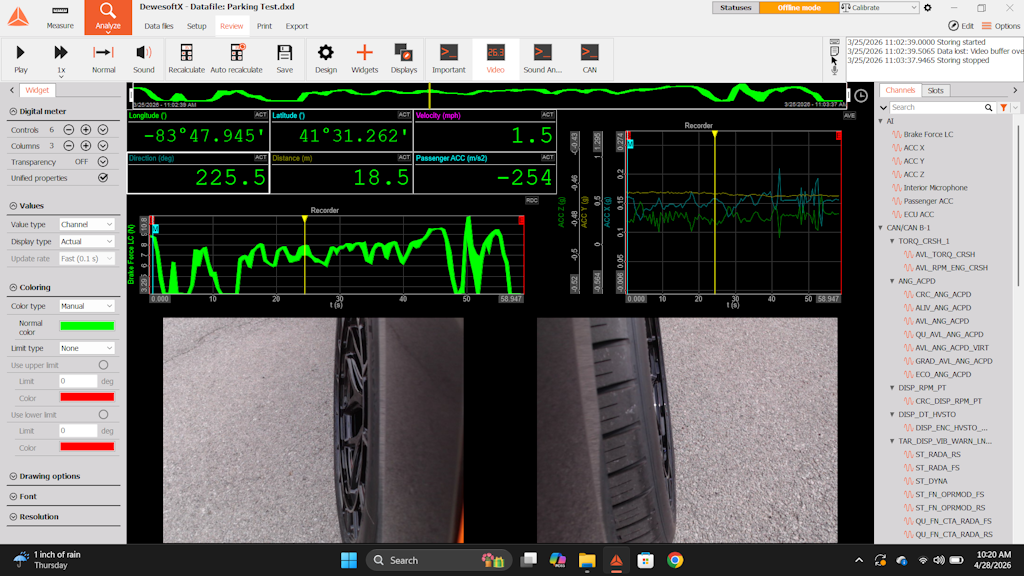Screen dimensions: 1024x576
Task: Open the Color type dropdown
Action: [x=86, y=306]
